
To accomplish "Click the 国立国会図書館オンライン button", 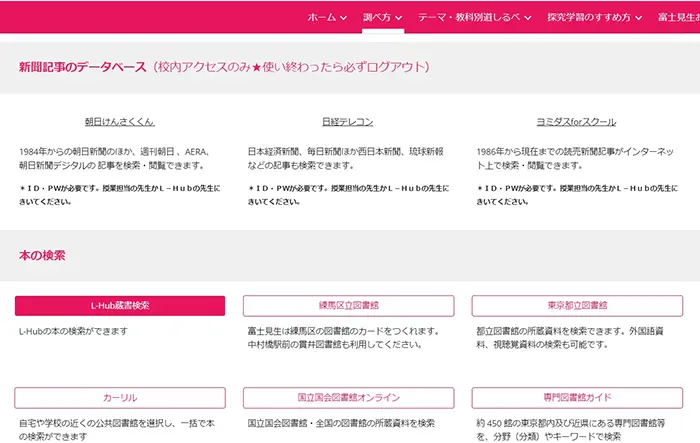I will (x=349, y=398).
